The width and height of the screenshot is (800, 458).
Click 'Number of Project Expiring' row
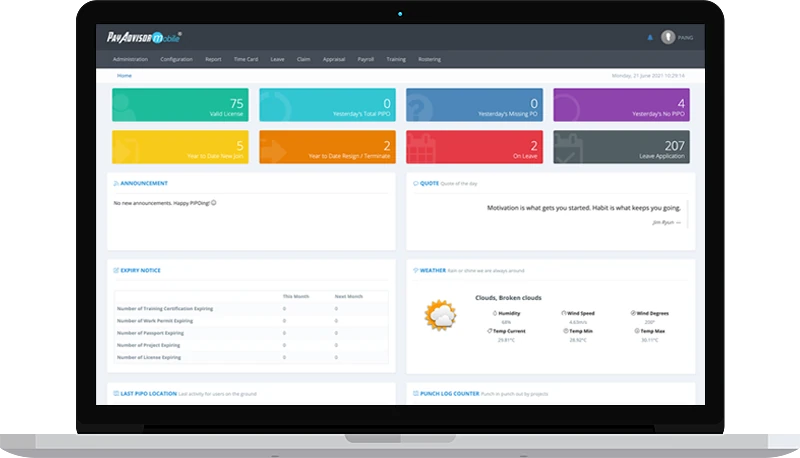(251, 345)
